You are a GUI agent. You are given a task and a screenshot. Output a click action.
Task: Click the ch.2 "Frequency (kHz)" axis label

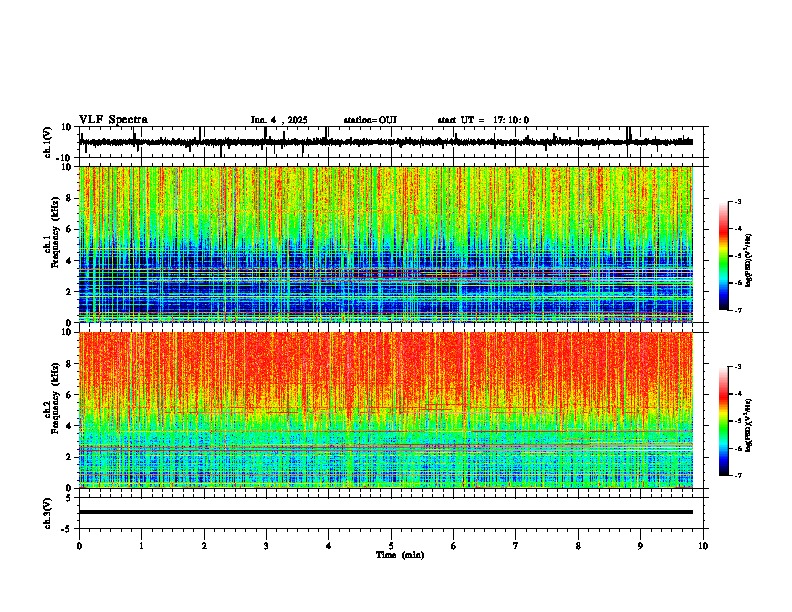[x=55, y=398]
